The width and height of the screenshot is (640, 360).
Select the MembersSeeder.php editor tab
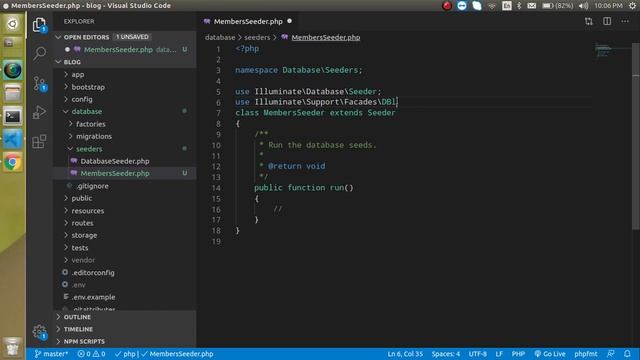click(248, 21)
